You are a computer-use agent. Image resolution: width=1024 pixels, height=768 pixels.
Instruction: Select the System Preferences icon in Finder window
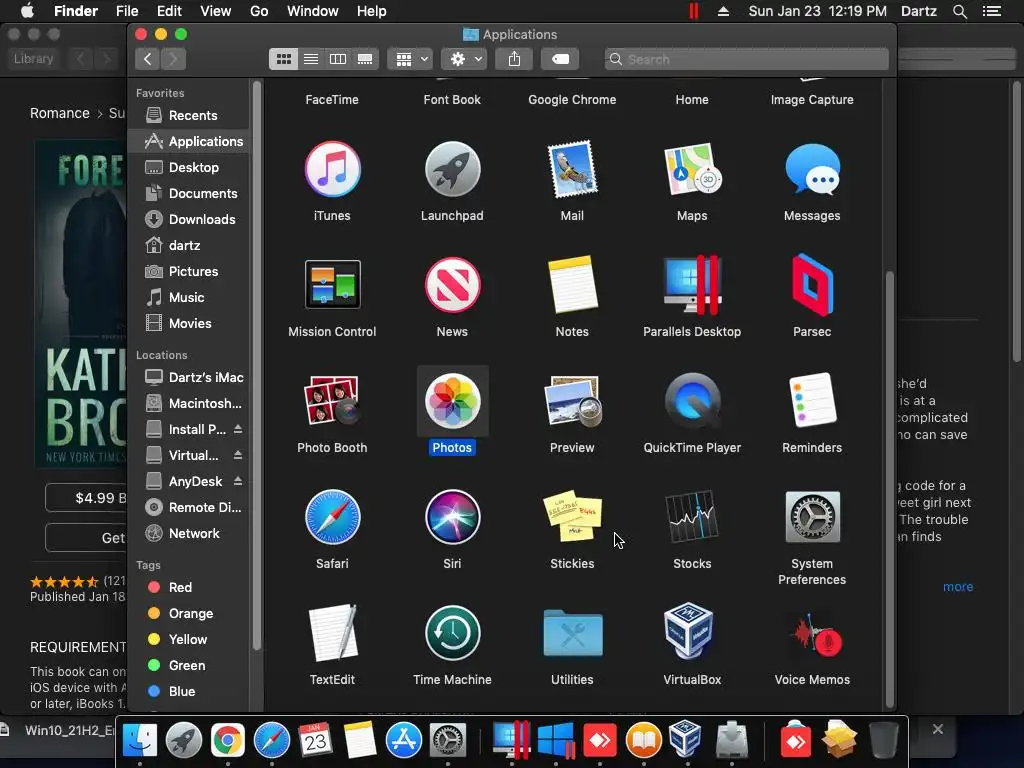coord(812,517)
